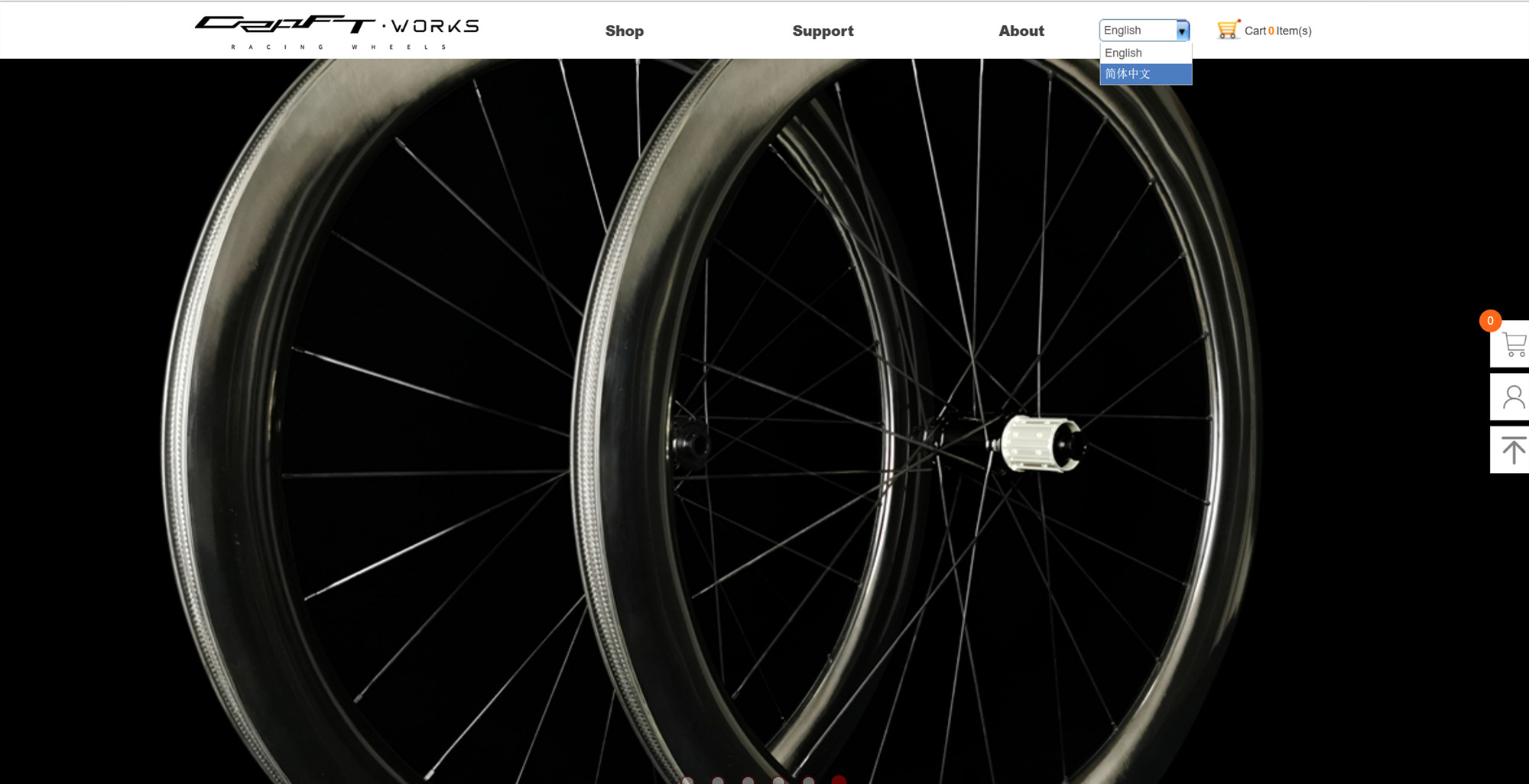Viewport: 1529px width, 784px height.
Task: Click the orange shopping cart icon in header
Action: [1228, 29]
